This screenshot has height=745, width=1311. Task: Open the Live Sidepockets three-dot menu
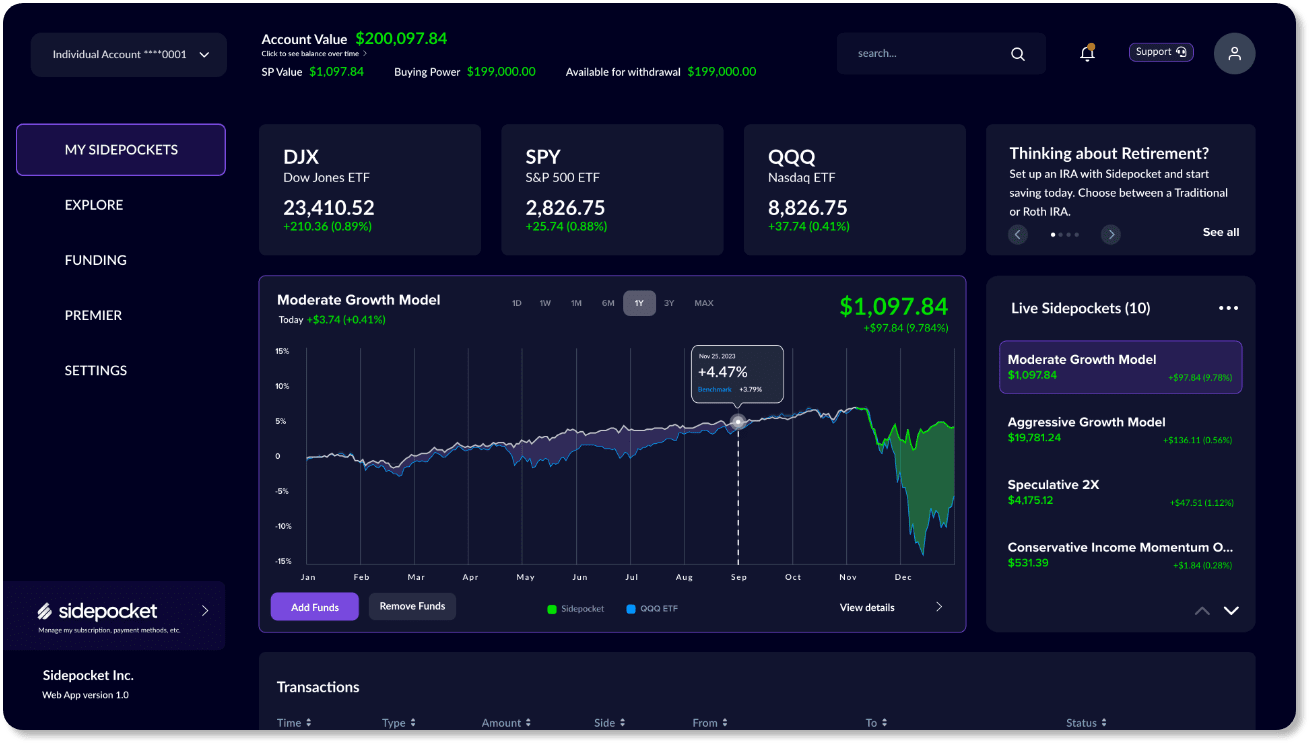[1228, 308]
